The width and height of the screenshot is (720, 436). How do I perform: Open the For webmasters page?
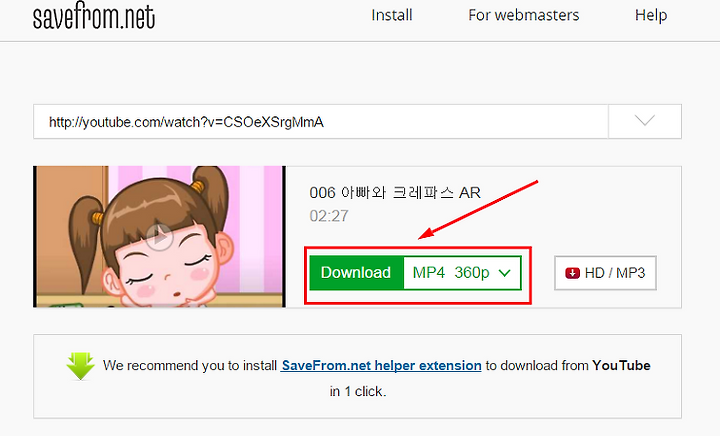[x=523, y=15]
